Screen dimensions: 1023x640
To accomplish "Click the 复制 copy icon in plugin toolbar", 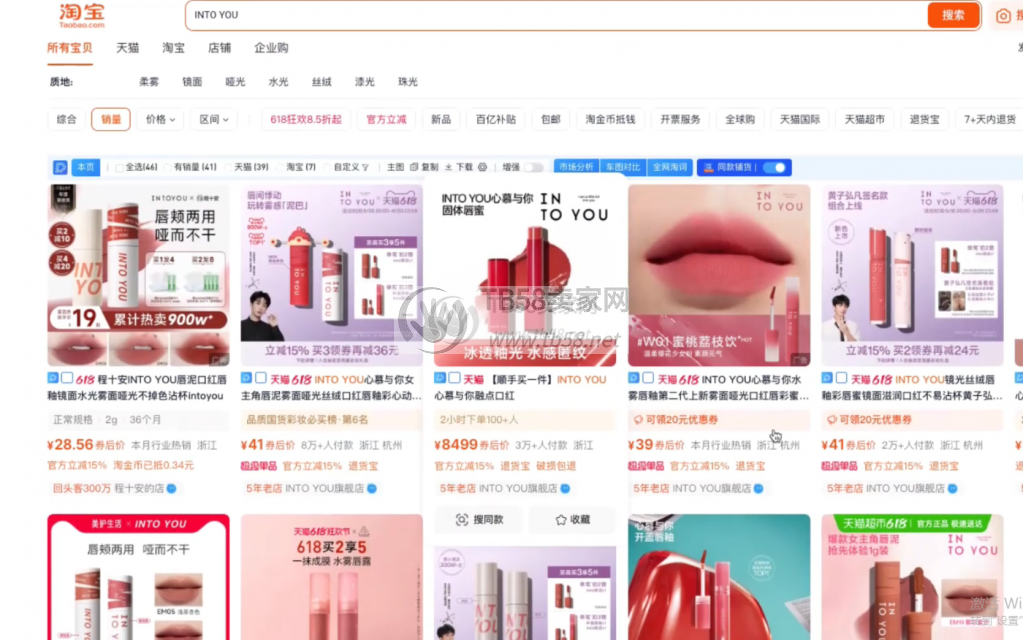I will coord(414,168).
